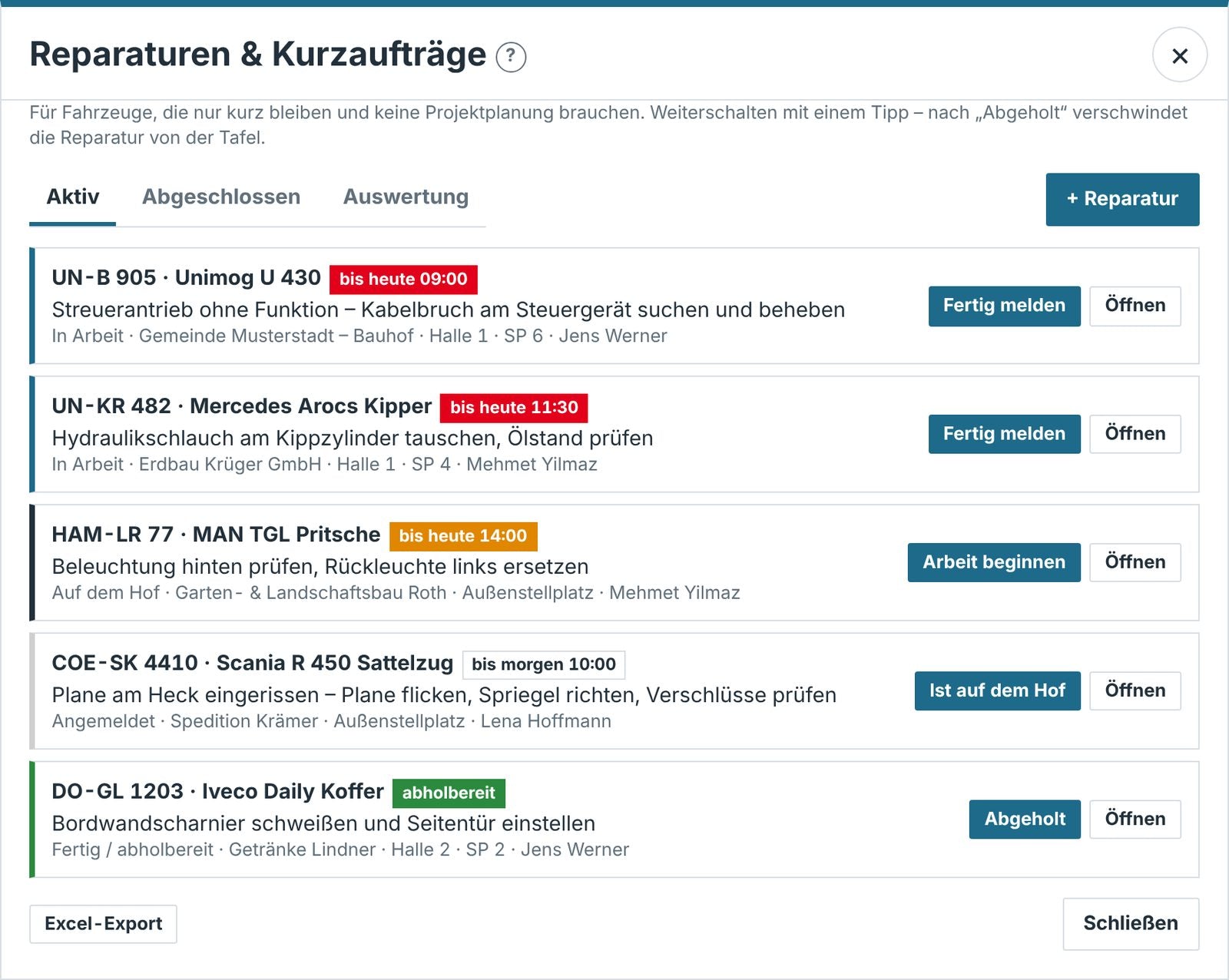1229x980 pixels.
Task: Select the 'UN-B 905 · Unimog U 430' title
Action: click(186, 278)
